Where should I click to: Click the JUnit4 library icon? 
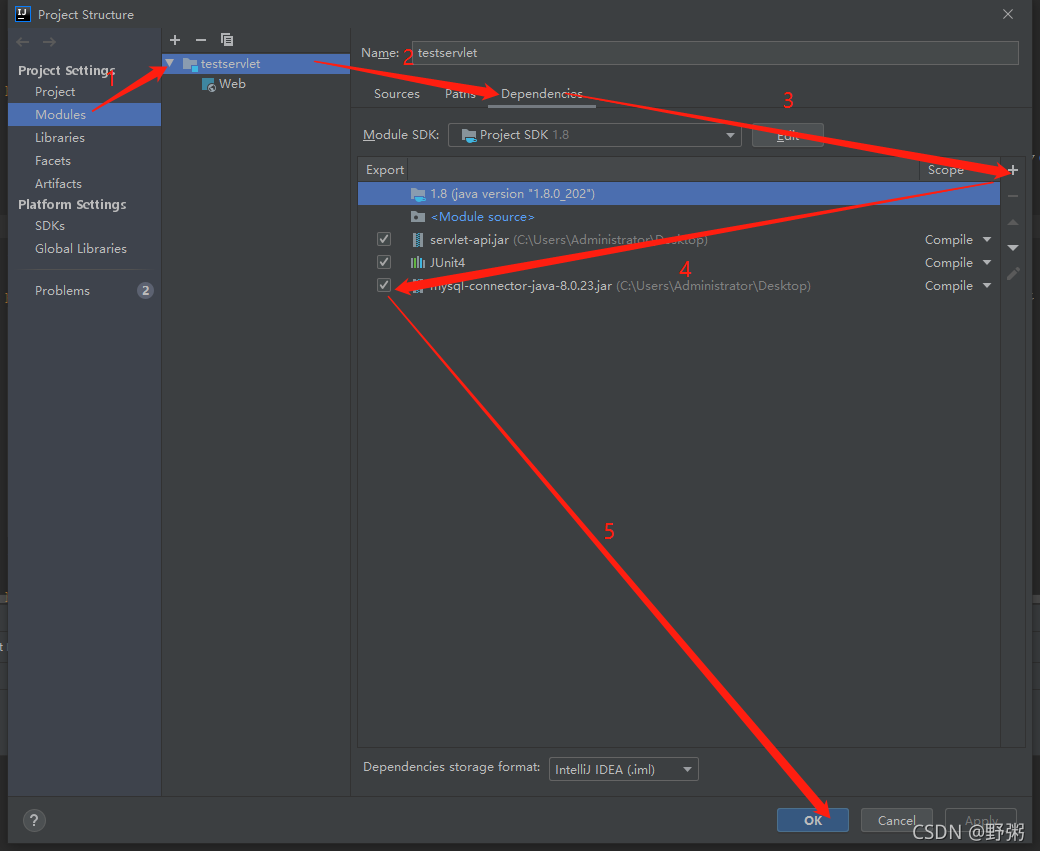[x=418, y=263]
